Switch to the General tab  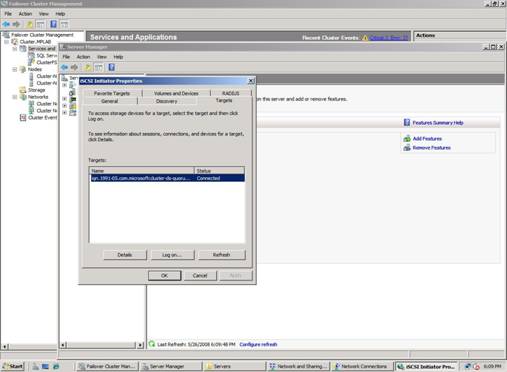coord(110,101)
